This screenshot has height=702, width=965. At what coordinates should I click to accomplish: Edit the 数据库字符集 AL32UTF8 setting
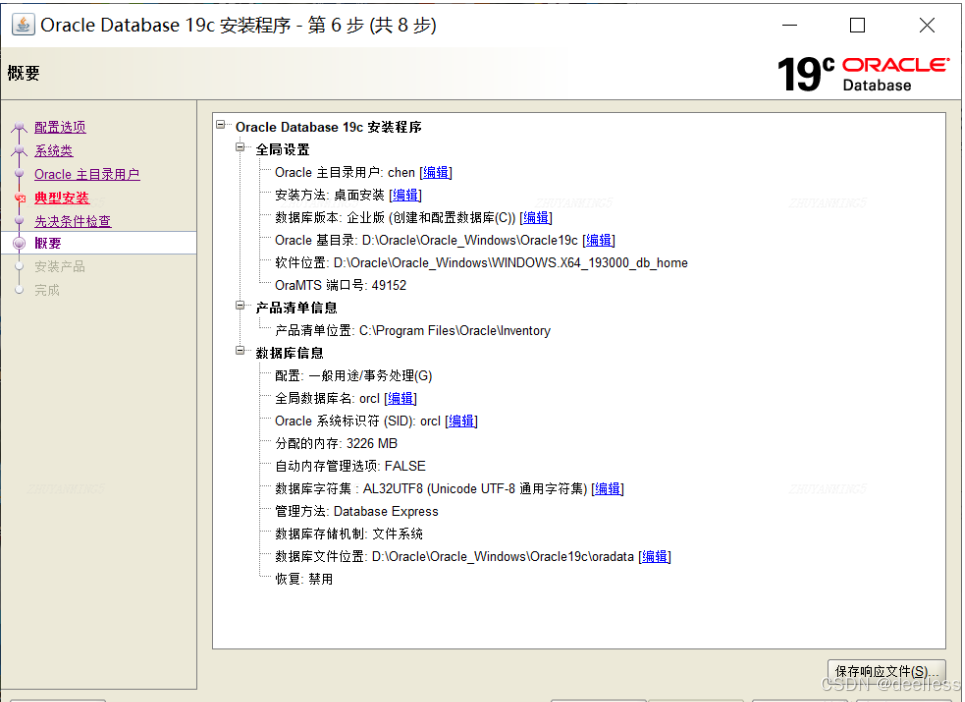[x=607, y=489]
